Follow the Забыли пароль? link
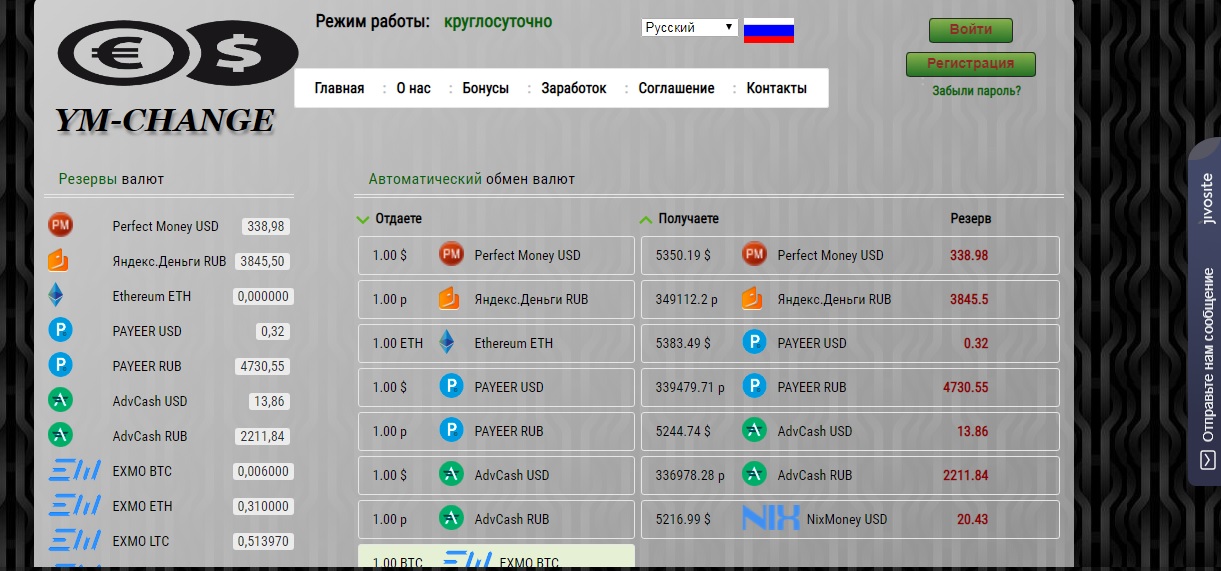The height and width of the screenshot is (571, 1221). click(x=976, y=91)
